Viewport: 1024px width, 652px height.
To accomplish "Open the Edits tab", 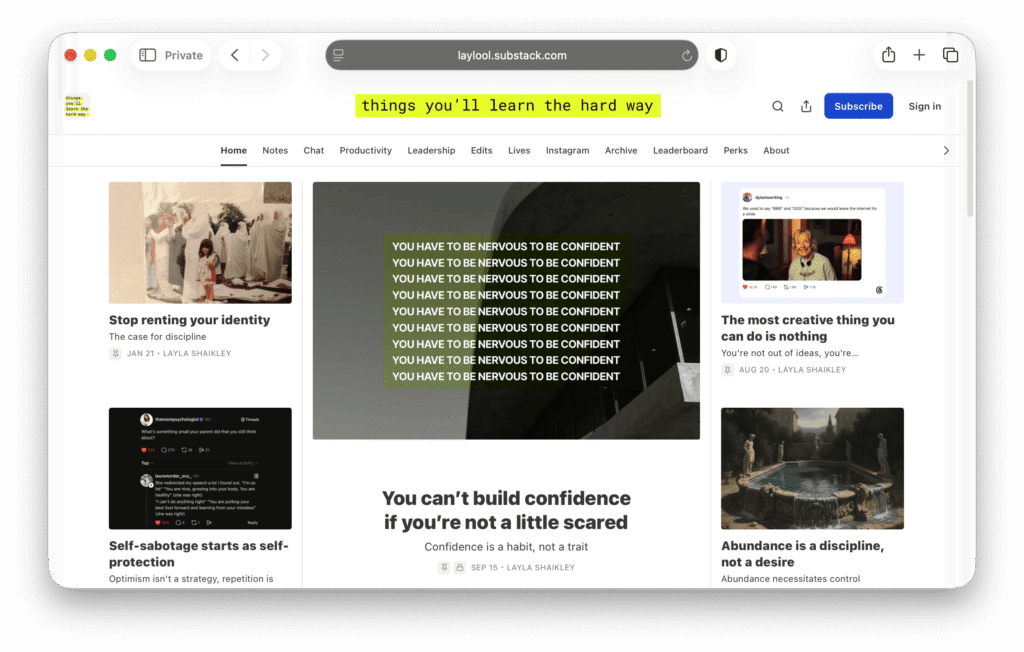I will coord(481,151).
